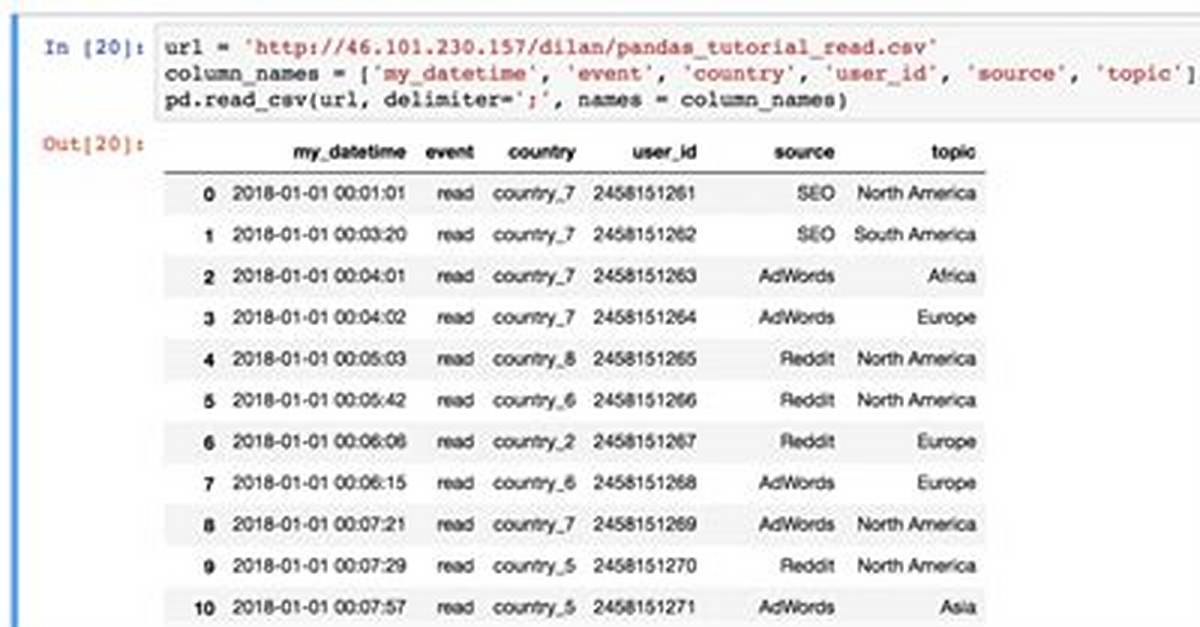Click South America topic cell
Image resolution: width=1200 pixels, height=627 pixels.
click(915, 235)
